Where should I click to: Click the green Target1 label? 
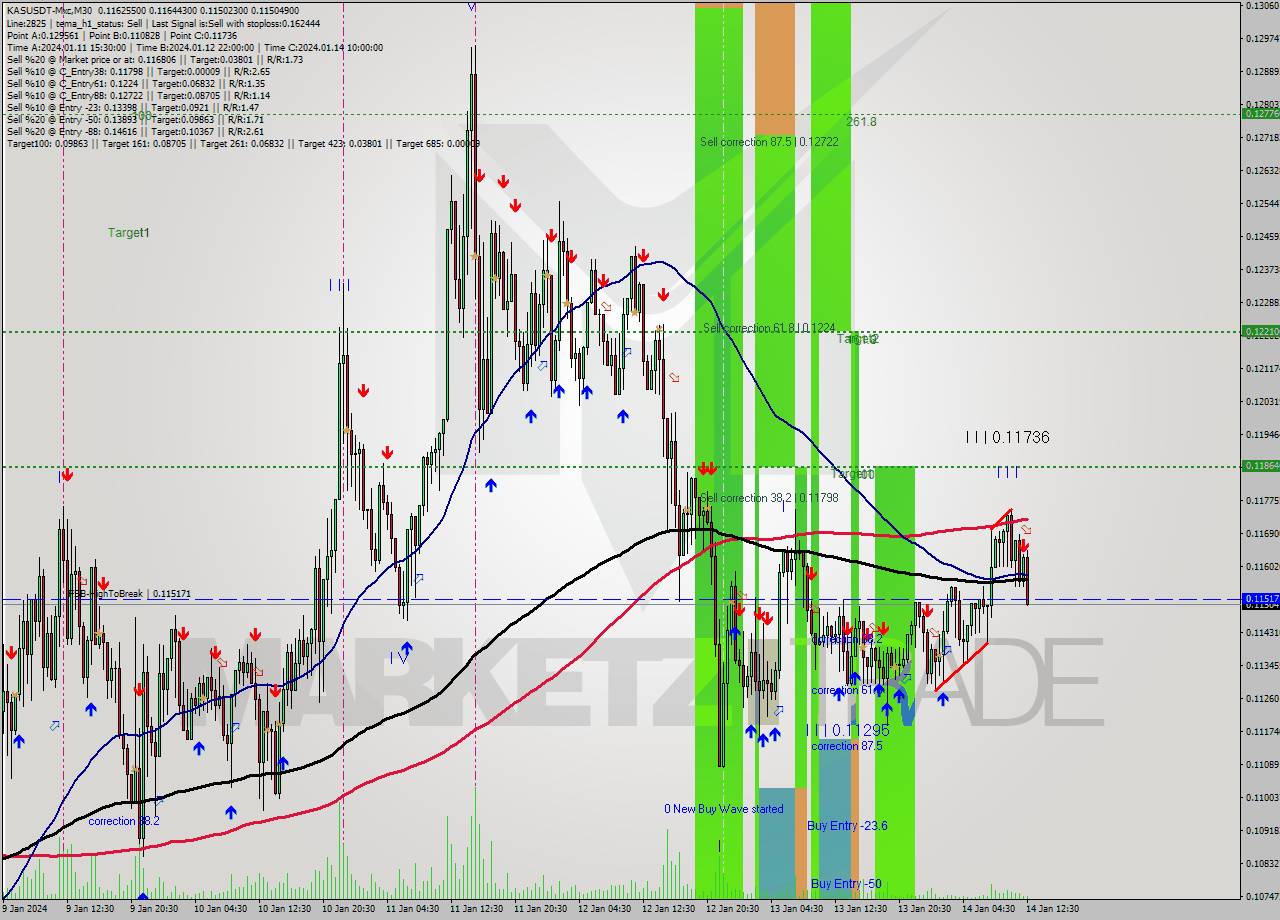click(x=129, y=232)
